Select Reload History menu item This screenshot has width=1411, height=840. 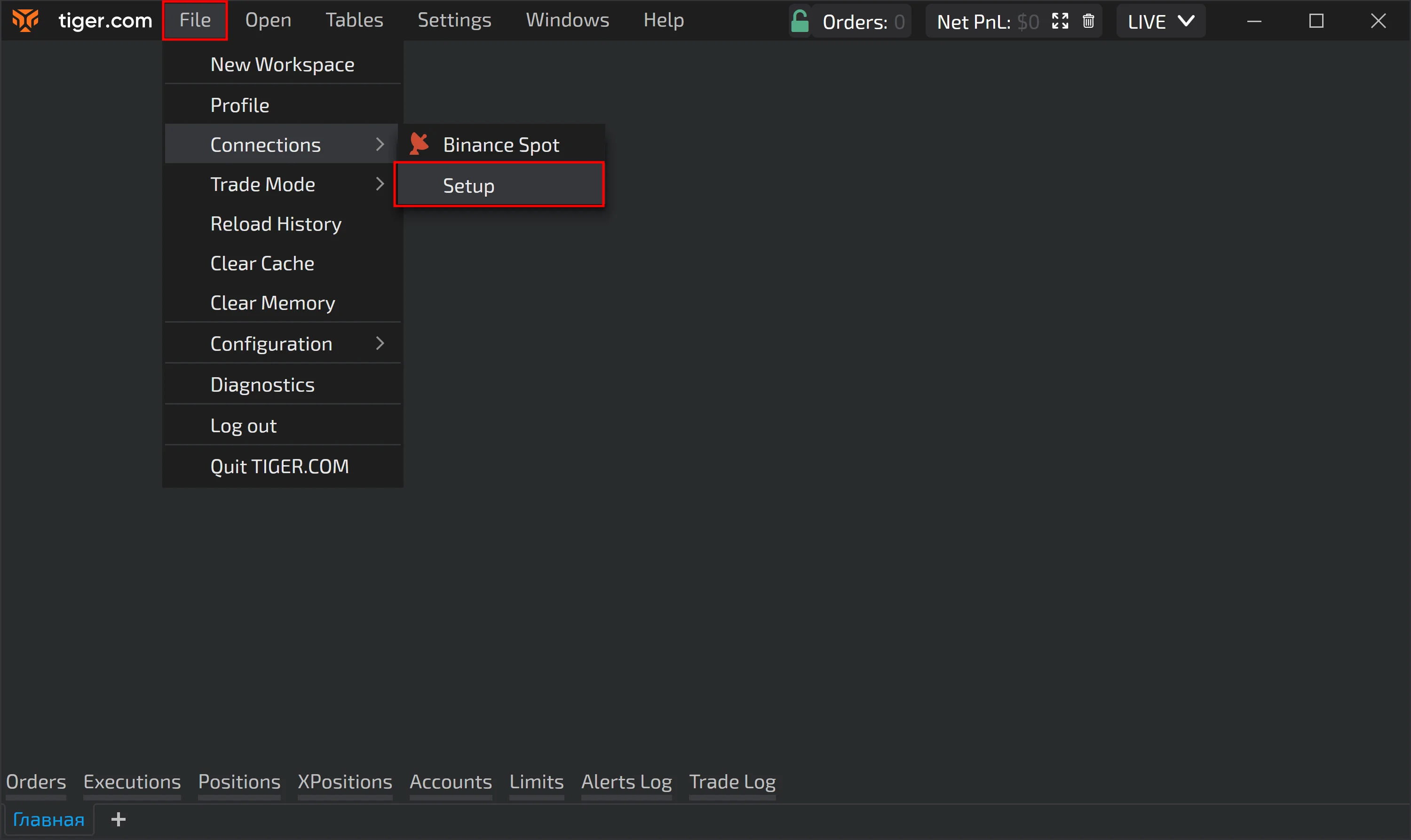[x=276, y=224]
